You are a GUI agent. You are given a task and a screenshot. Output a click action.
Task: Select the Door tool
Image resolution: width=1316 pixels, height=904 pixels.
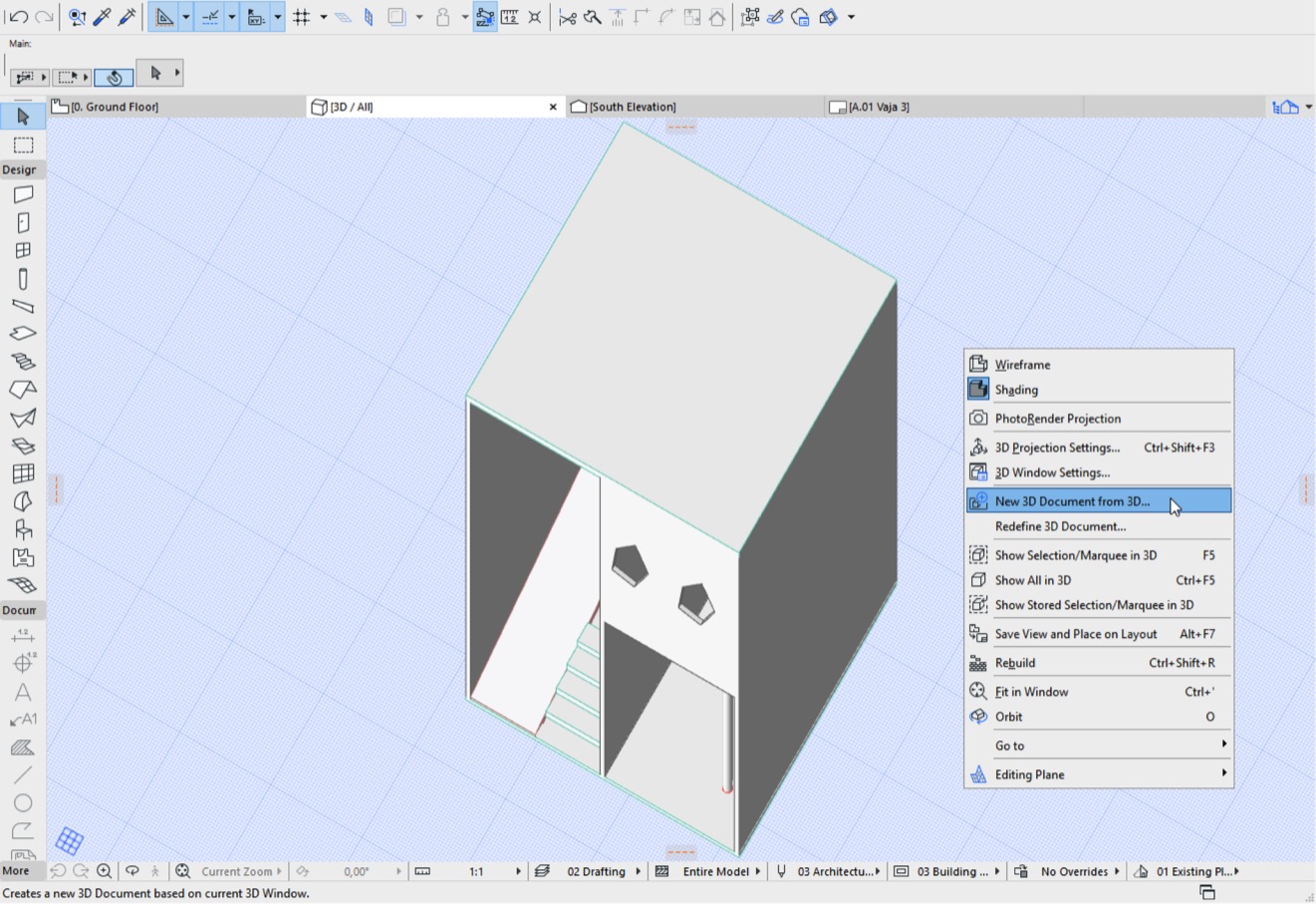tap(23, 222)
